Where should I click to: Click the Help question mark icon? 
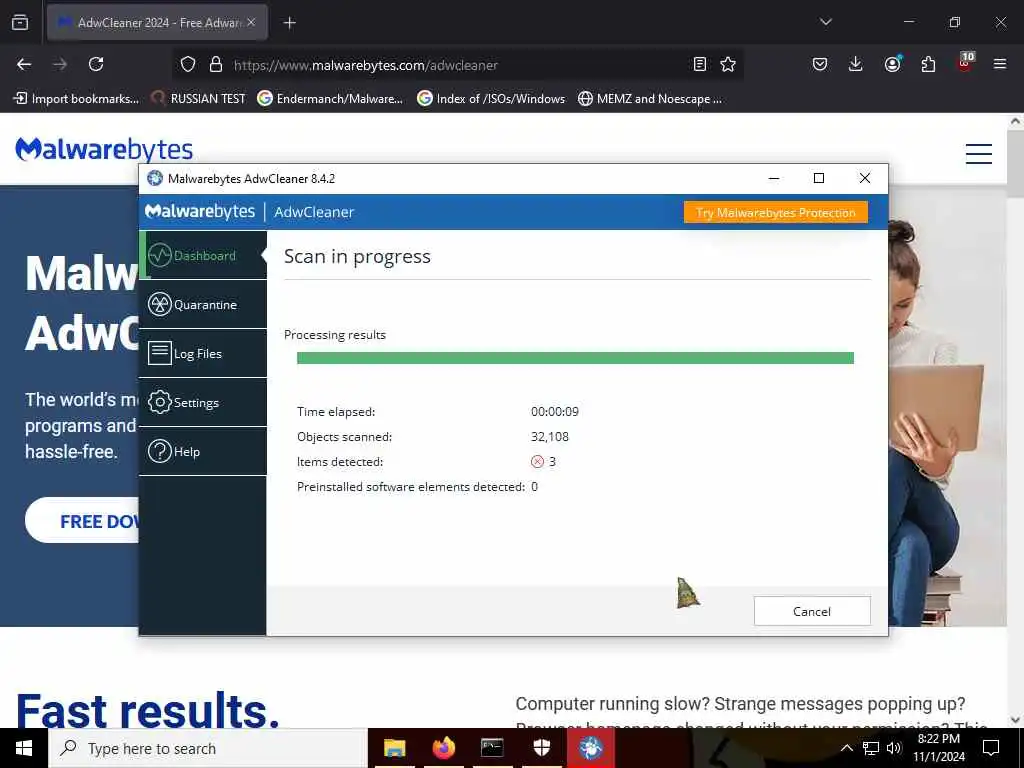tap(159, 451)
